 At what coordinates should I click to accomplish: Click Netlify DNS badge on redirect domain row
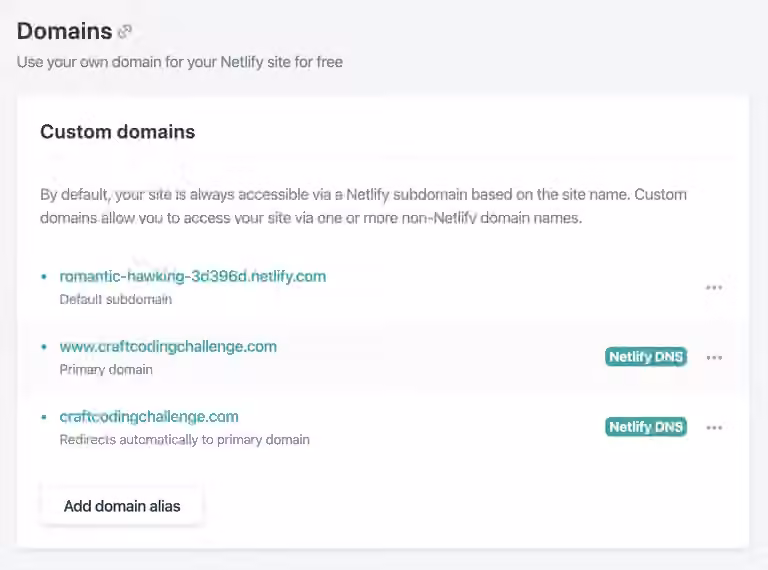pyautogui.click(x=646, y=427)
